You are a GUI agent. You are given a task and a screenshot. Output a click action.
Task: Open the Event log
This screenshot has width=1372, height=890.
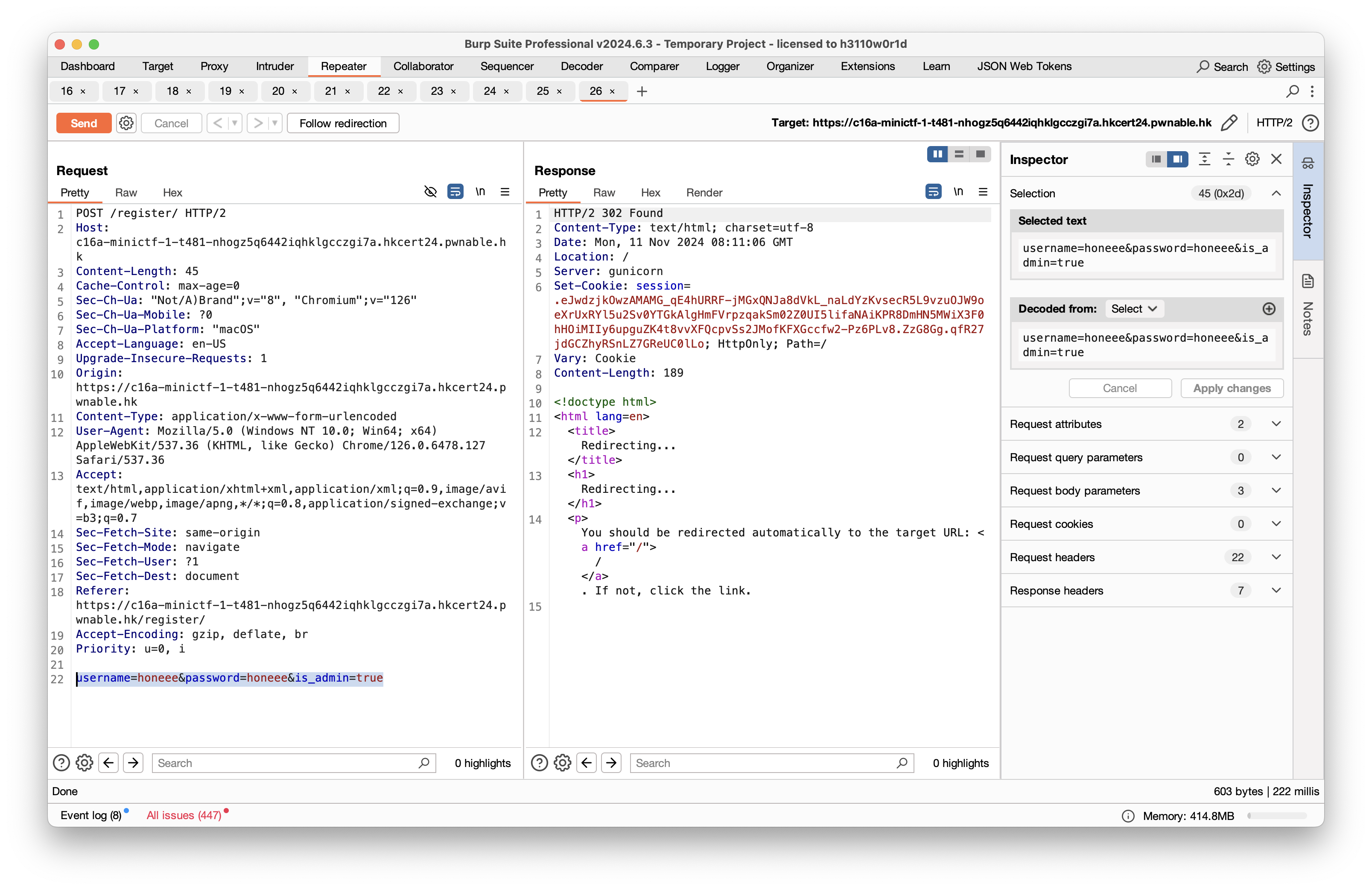[91, 815]
